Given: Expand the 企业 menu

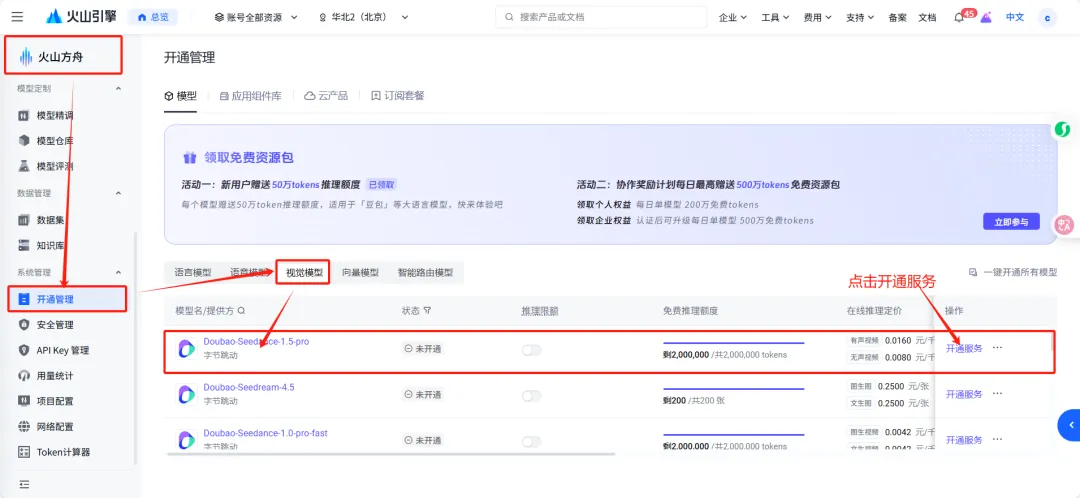Looking at the screenshot, I should coord(733,17).
